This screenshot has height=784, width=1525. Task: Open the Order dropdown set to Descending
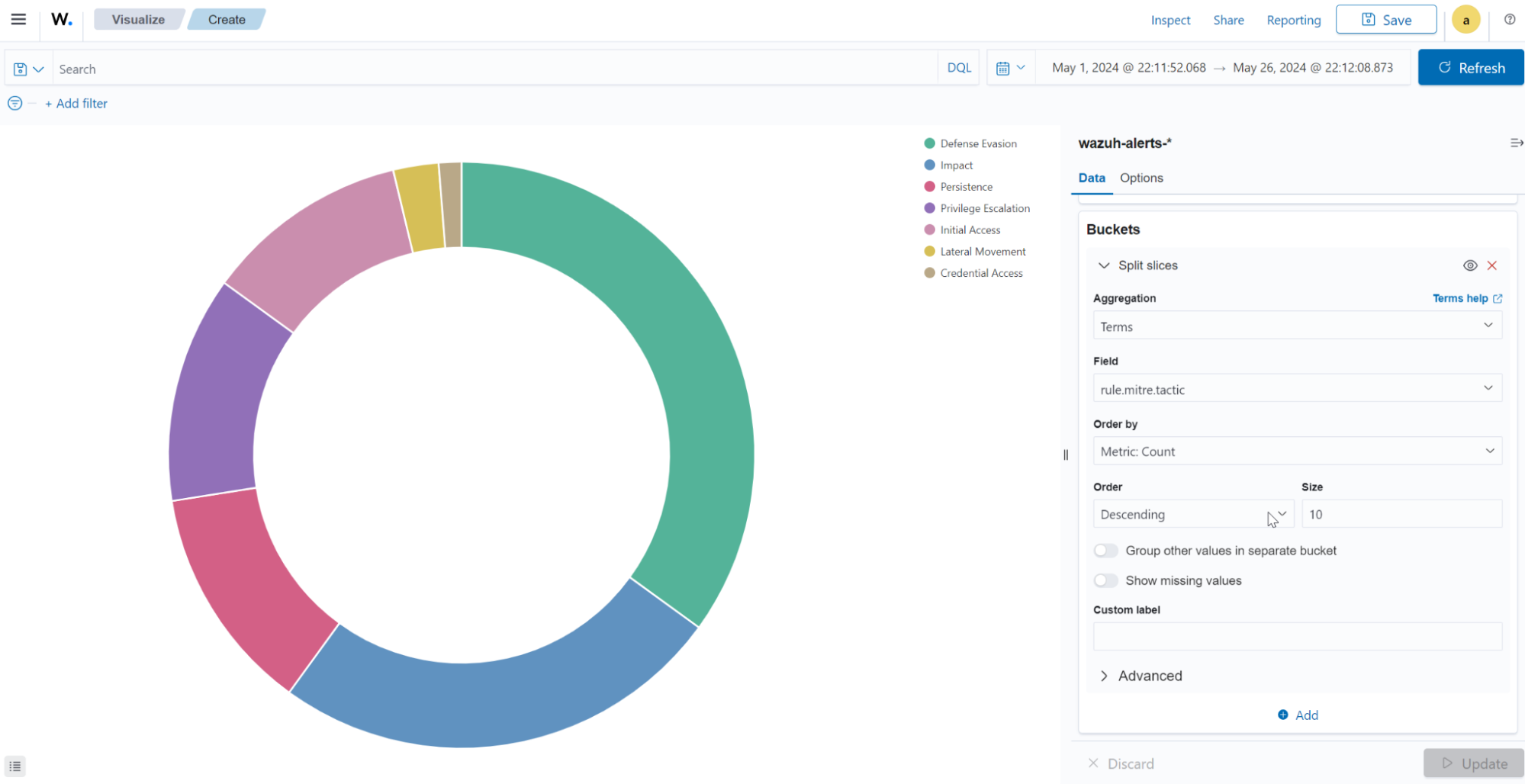click(x=1193, y=514)
